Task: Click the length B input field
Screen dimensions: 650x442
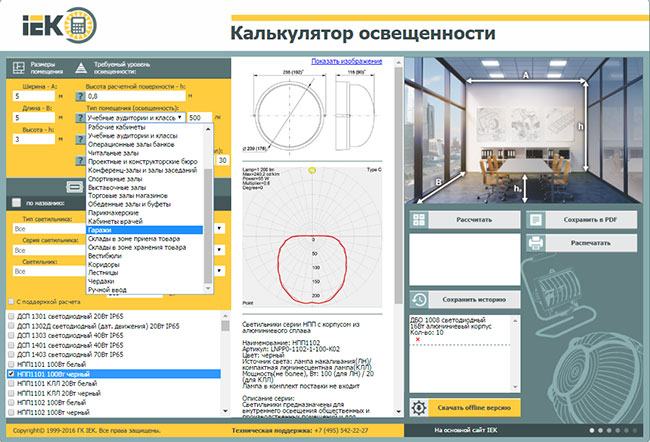Action: coord(34,118)
